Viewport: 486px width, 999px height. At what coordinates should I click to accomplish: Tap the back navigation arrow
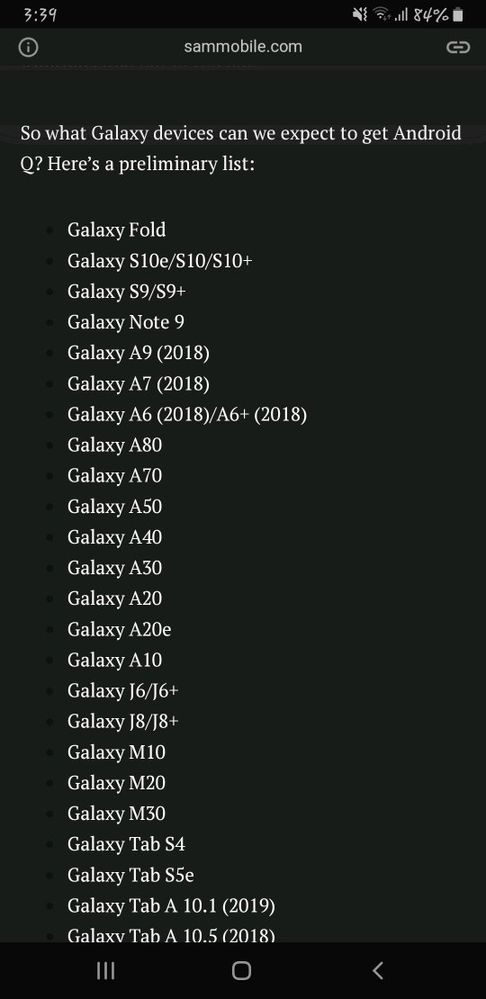[378, 970]
